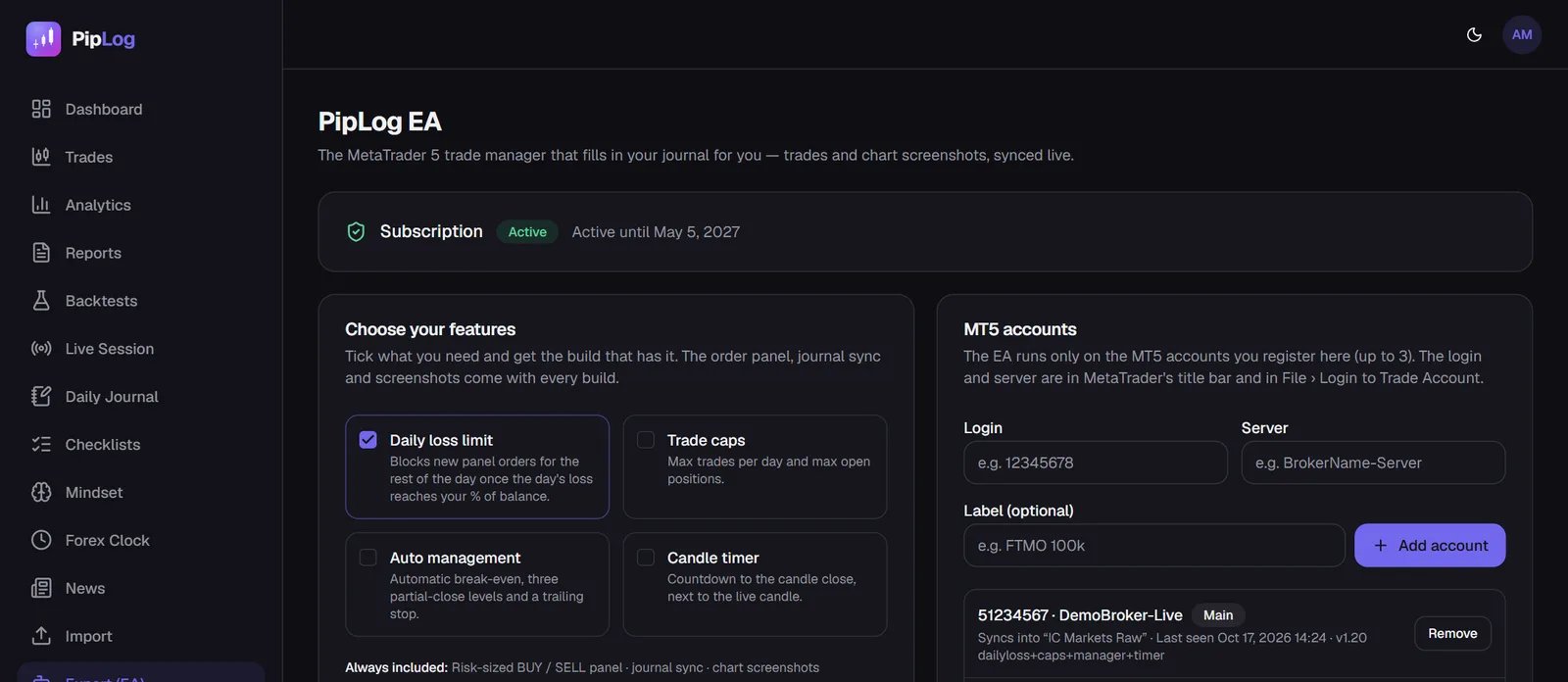This screenshot has width=1568, height=682.
Task: Click the PipLog brand name
Action: coord(103,39)
